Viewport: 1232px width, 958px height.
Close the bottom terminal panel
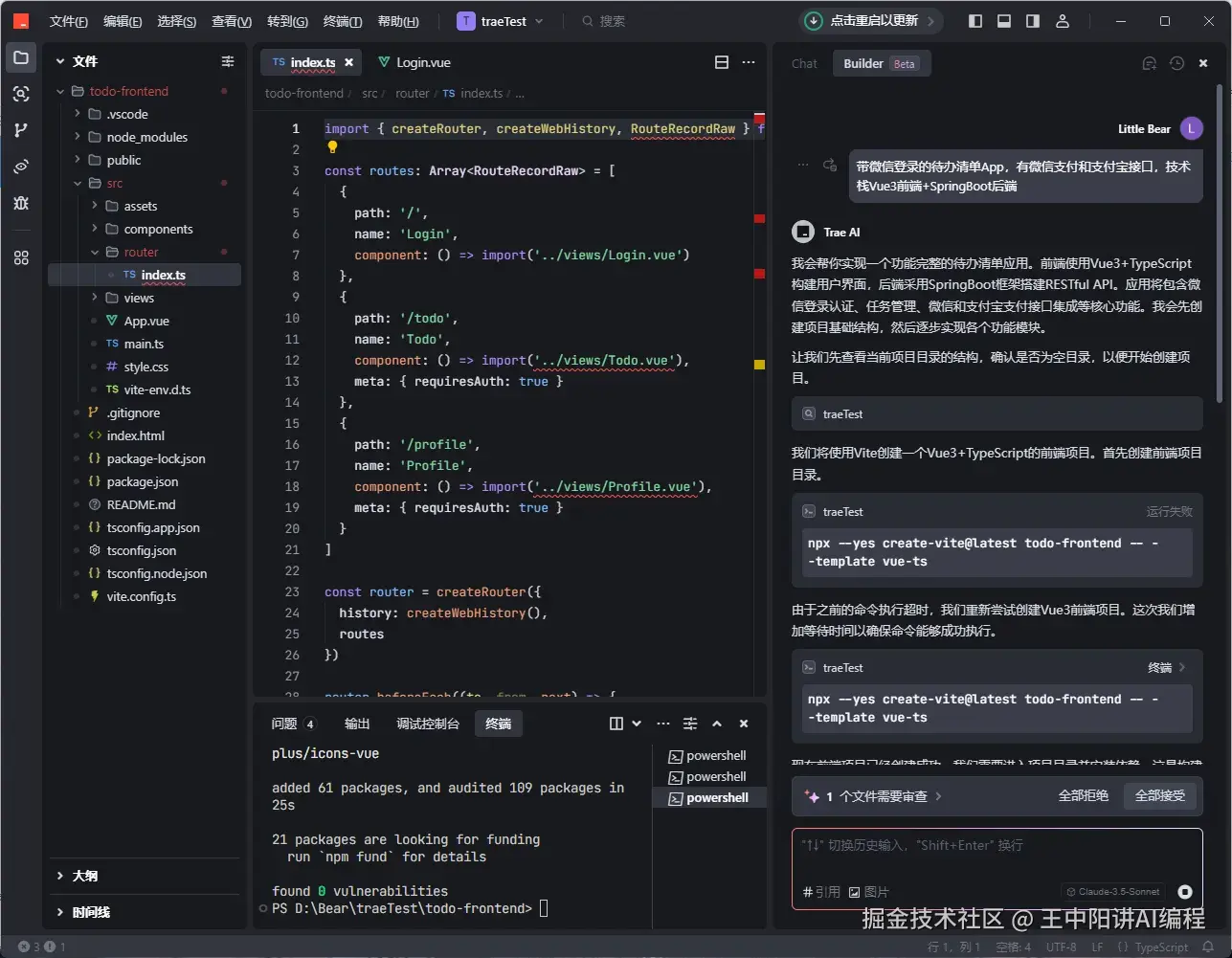coord(744,724)
